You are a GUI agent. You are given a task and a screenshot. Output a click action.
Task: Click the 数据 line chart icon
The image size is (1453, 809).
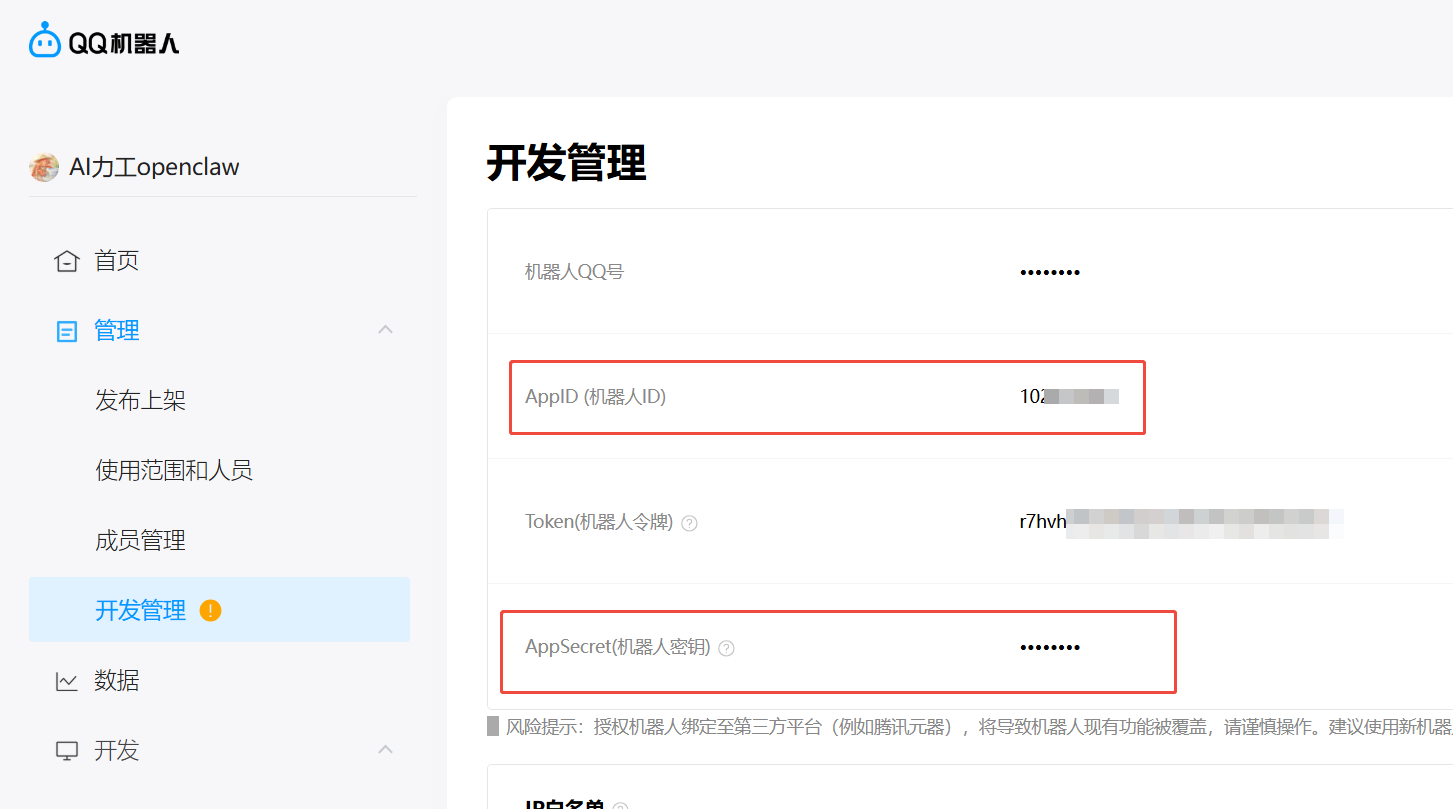coord(66,681)
